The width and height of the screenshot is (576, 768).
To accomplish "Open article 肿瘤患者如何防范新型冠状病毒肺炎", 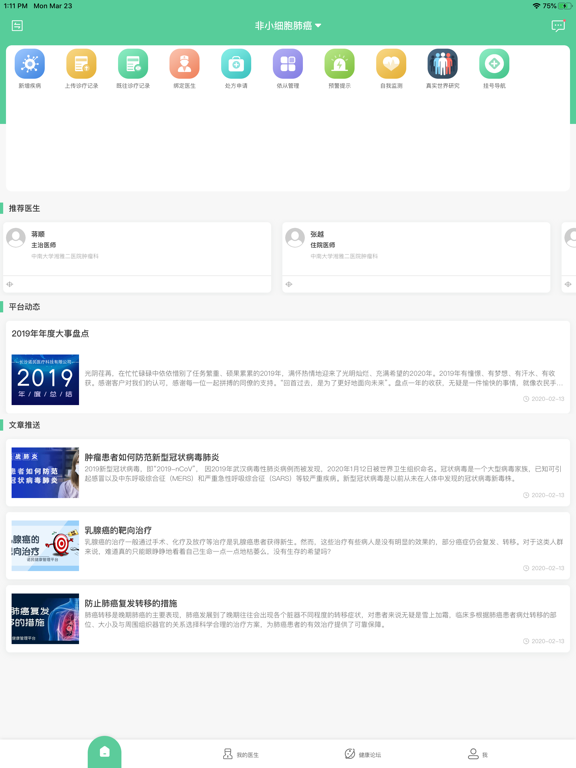I will (x=288, y=473).
